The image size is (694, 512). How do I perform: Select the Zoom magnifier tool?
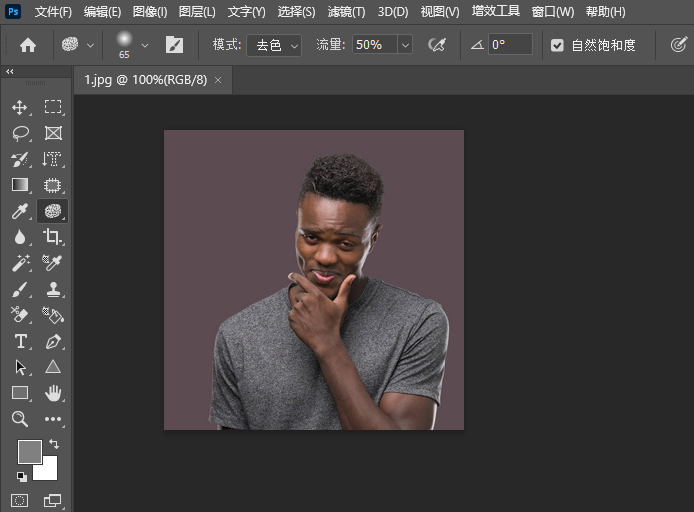tap(20, 419)
